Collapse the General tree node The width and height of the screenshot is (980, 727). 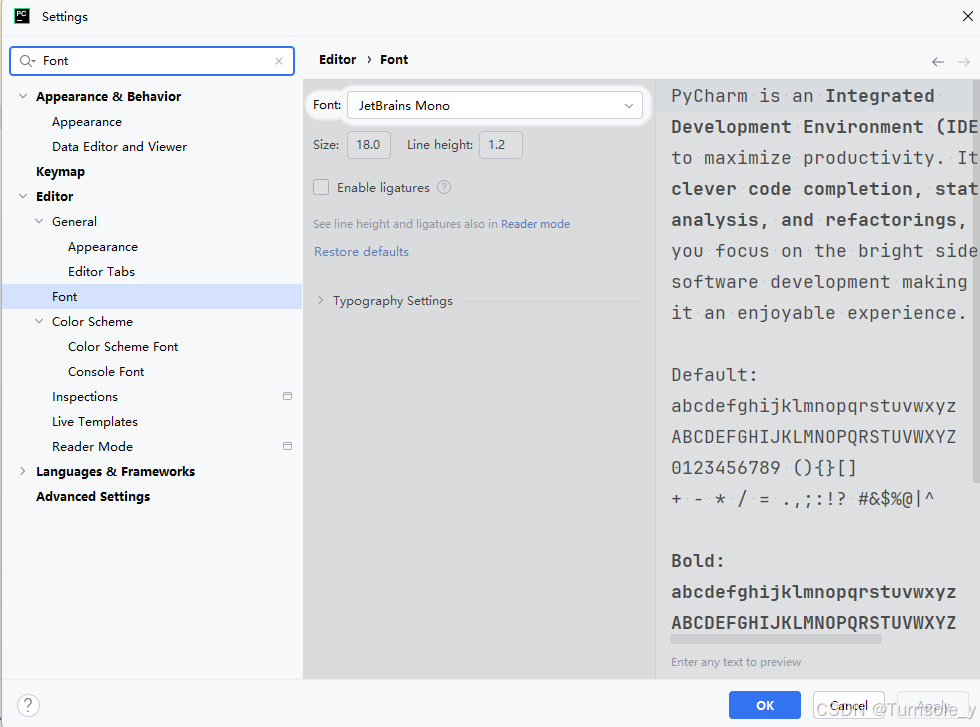(39, 221)
